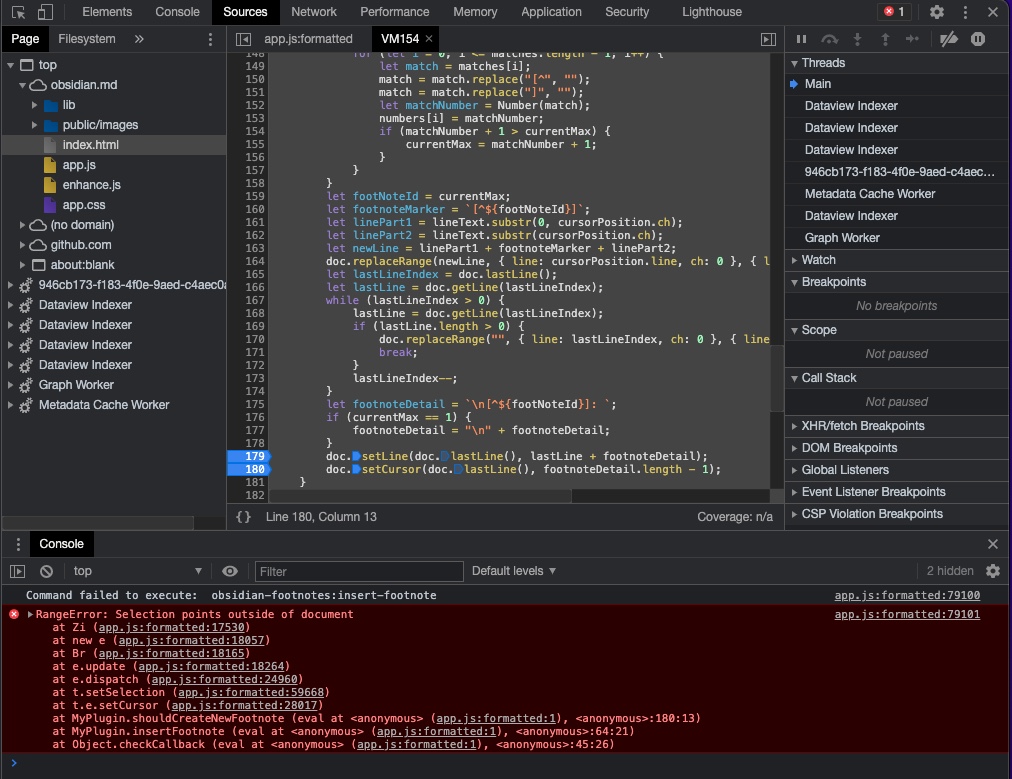Hide the debugger sidebar icon
The width and height of the screenshot is (1012, 779).
pyautogui.click(x=768, y=39)
